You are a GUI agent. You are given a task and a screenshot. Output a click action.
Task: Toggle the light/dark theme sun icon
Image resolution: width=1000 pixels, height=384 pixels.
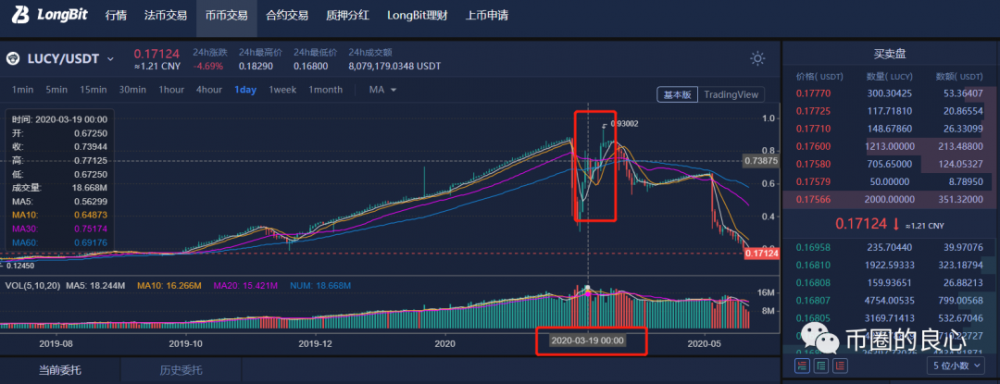click(757, 59)
